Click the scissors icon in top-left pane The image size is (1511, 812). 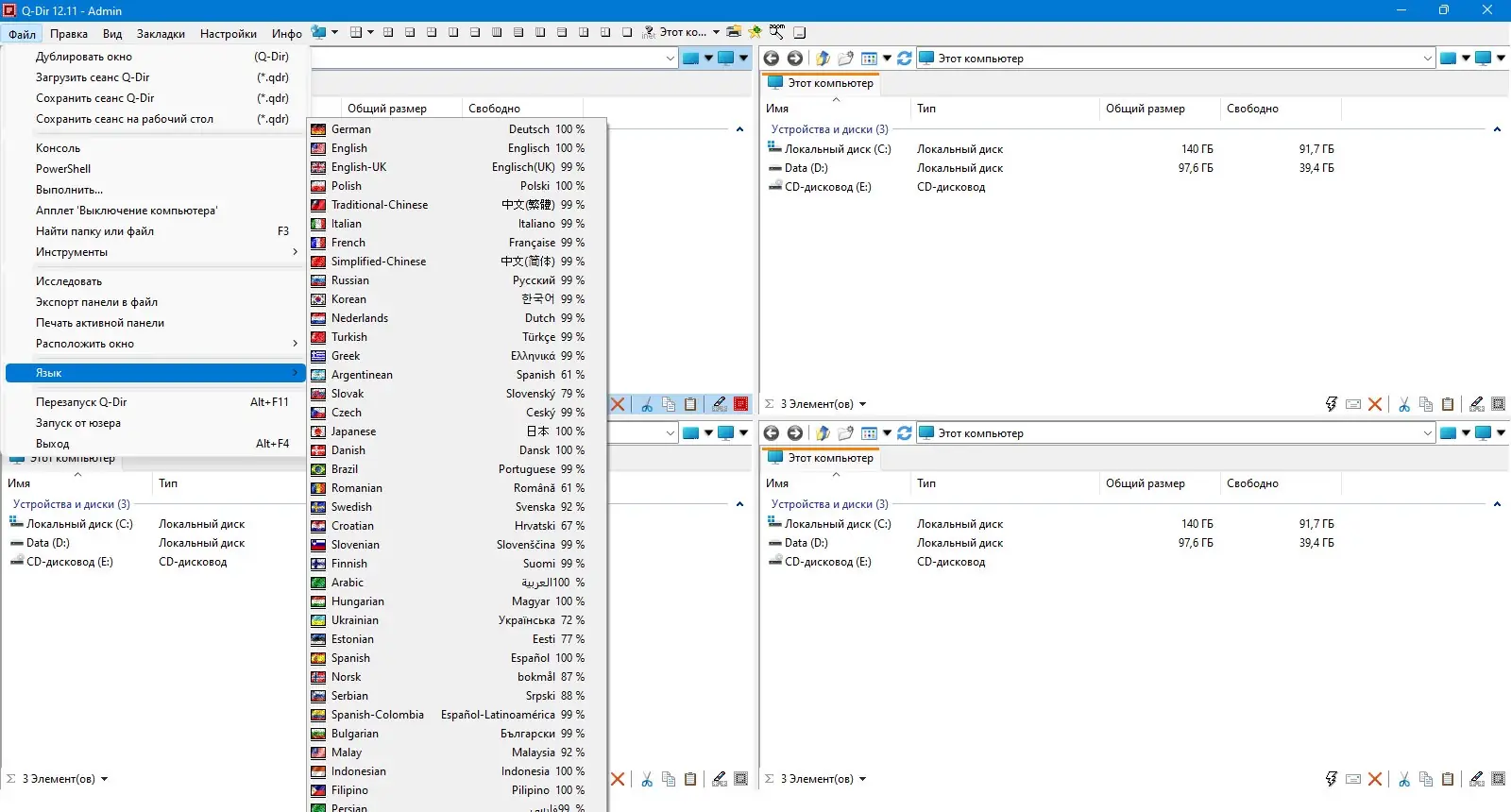[x=647, y=404]
